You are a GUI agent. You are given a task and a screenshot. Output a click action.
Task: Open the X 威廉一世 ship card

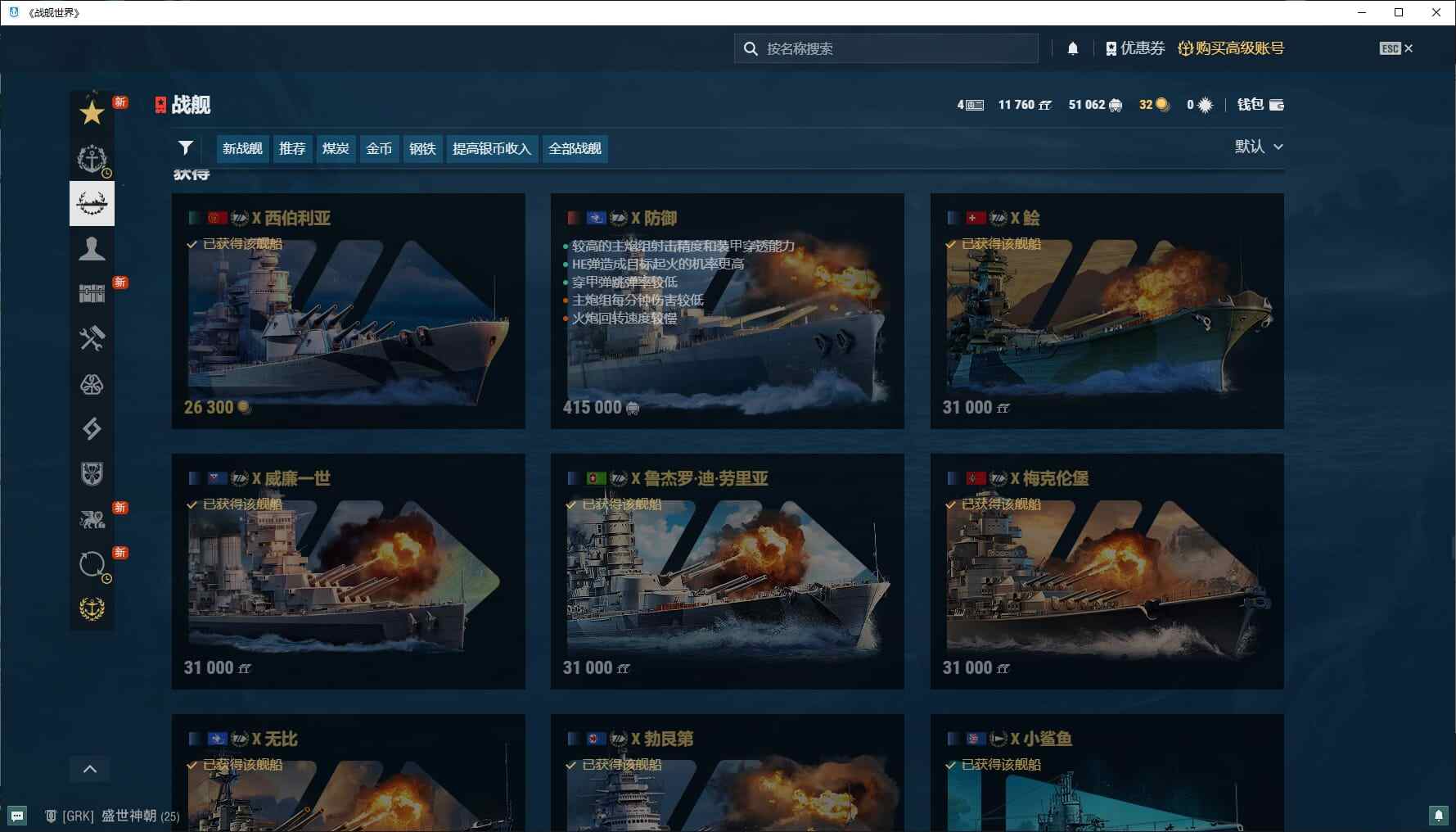tap(348, 572)
